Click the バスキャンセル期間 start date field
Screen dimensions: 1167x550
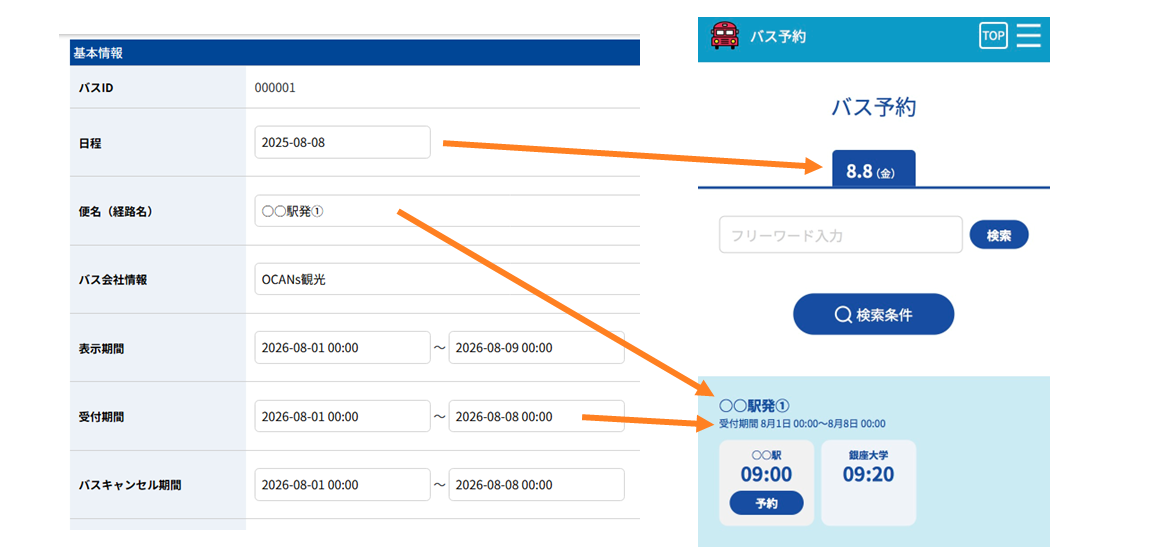pos(342,485)
